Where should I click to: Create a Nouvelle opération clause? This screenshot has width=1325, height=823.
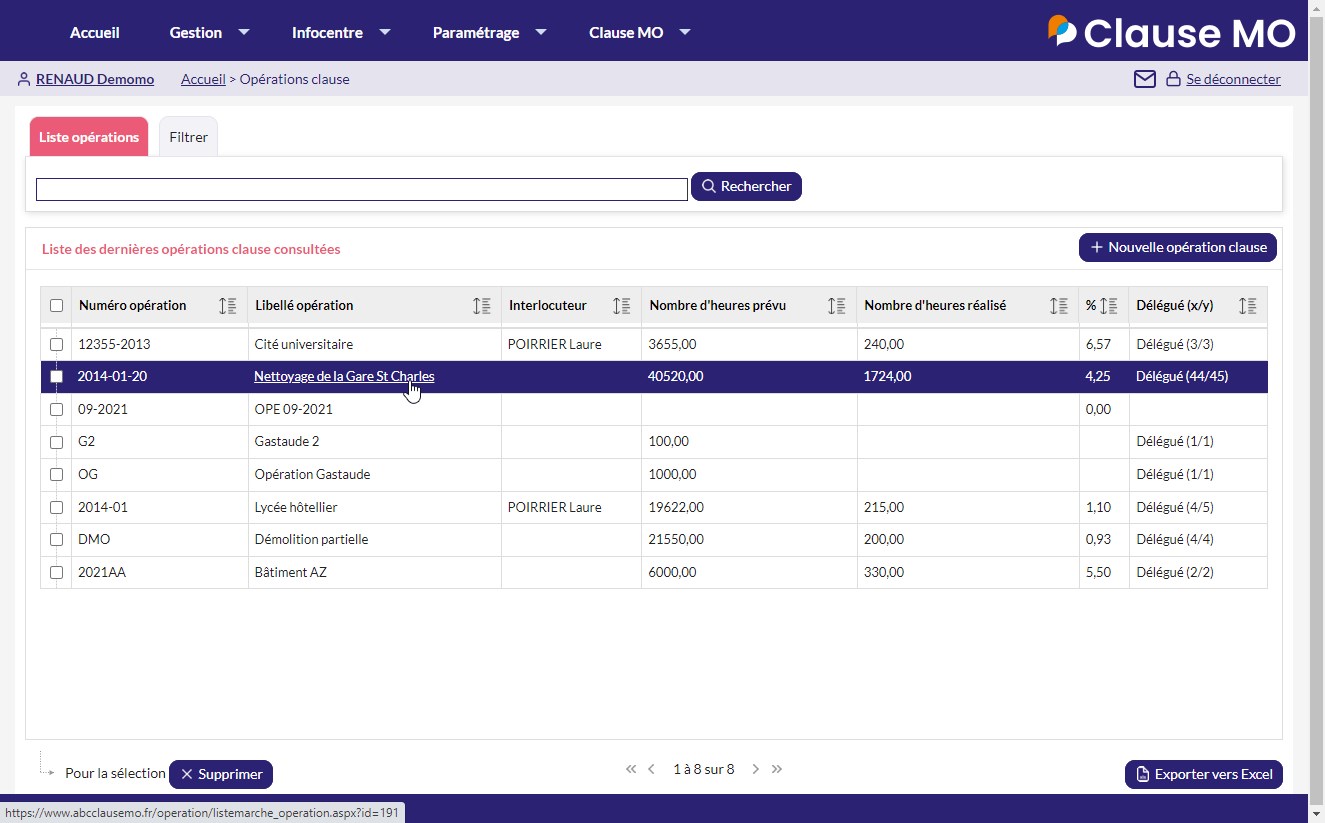click(1178, 247)
